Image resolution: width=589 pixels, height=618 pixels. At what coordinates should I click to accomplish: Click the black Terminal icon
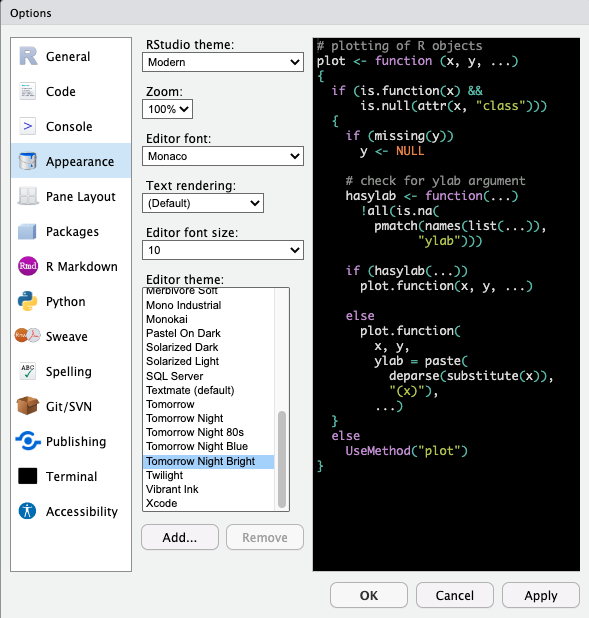[x=28, y=476]
